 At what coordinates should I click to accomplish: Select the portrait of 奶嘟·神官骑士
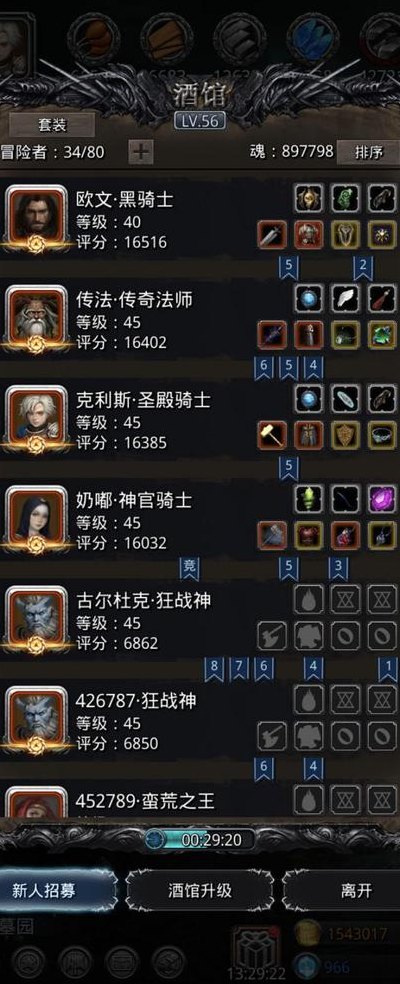tap(36, 518)
